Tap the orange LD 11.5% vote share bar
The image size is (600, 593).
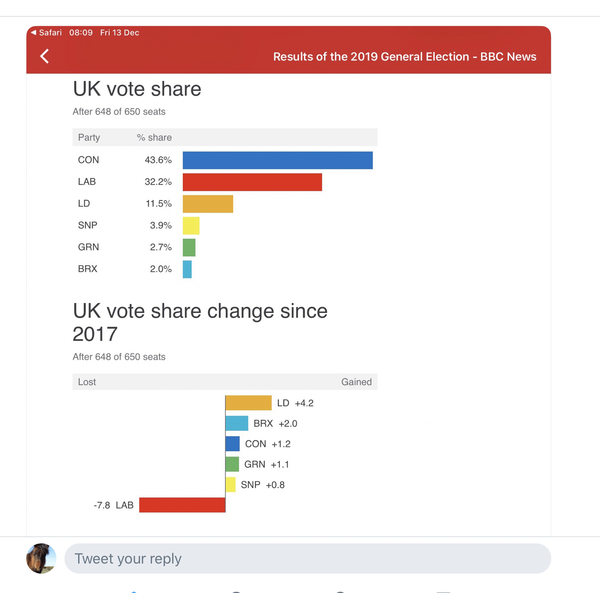[x=208, y=204]
